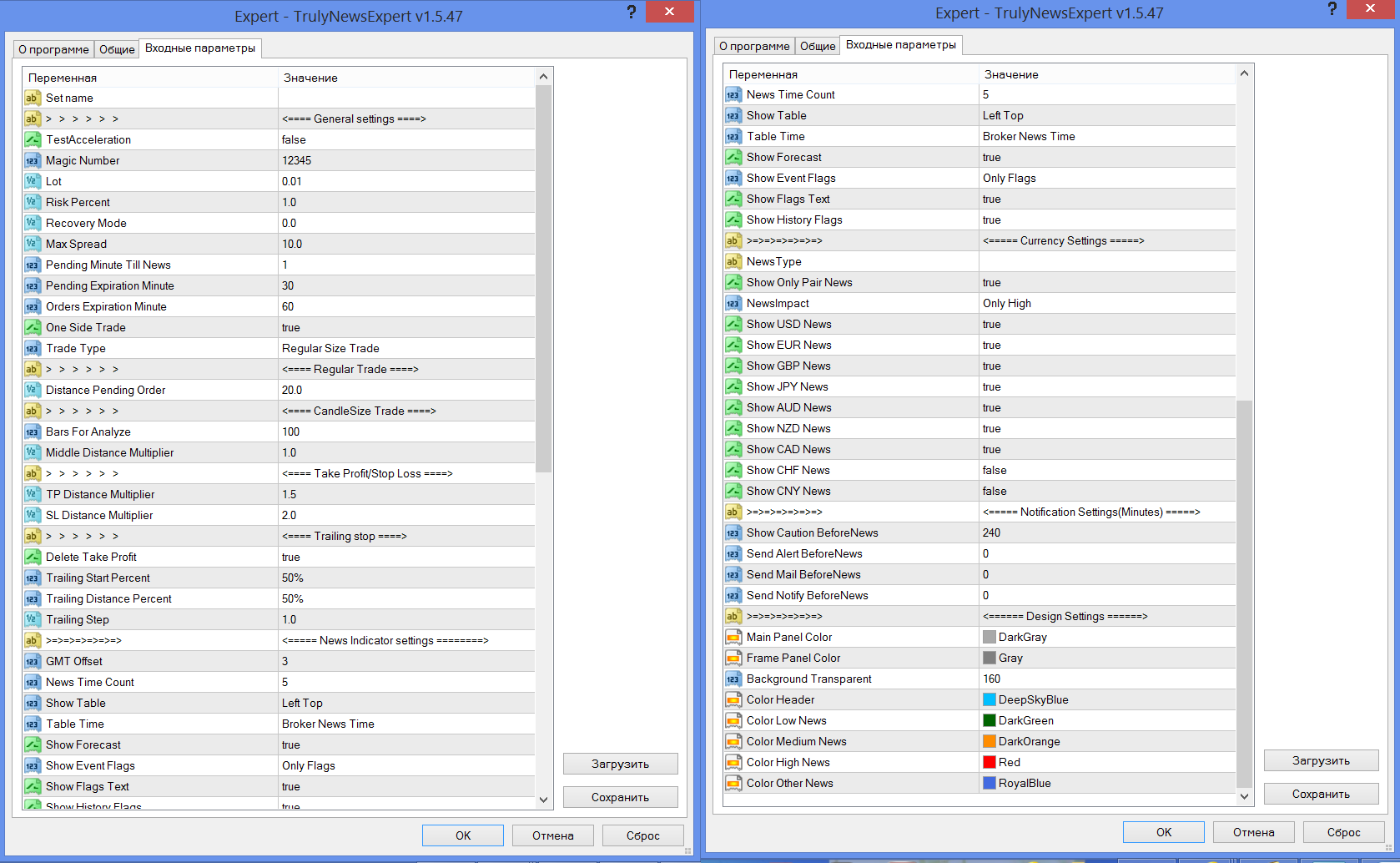Click Отмена in the left window

pyautogui.click(x=553, y=835)
